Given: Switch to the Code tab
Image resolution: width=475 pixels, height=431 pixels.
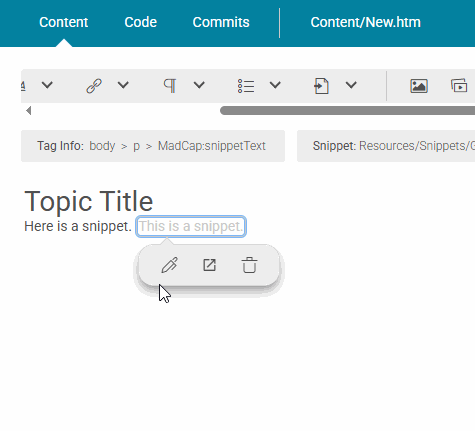Looking at the screenshot, I should click(x=141, y=22).
